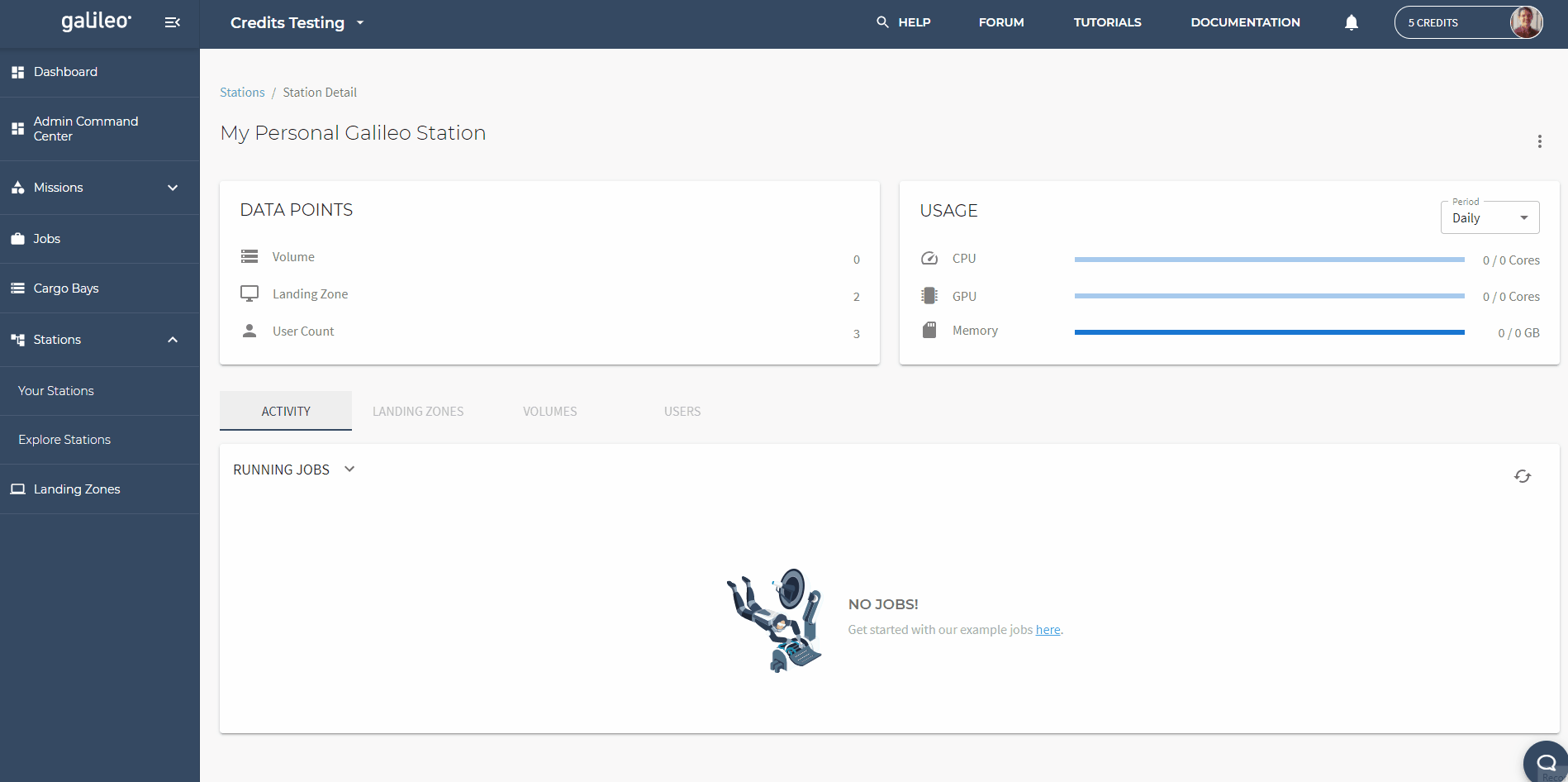The image size is (1568, 782).
Task: Open the Documentation link
Action: coord(1245,22)
